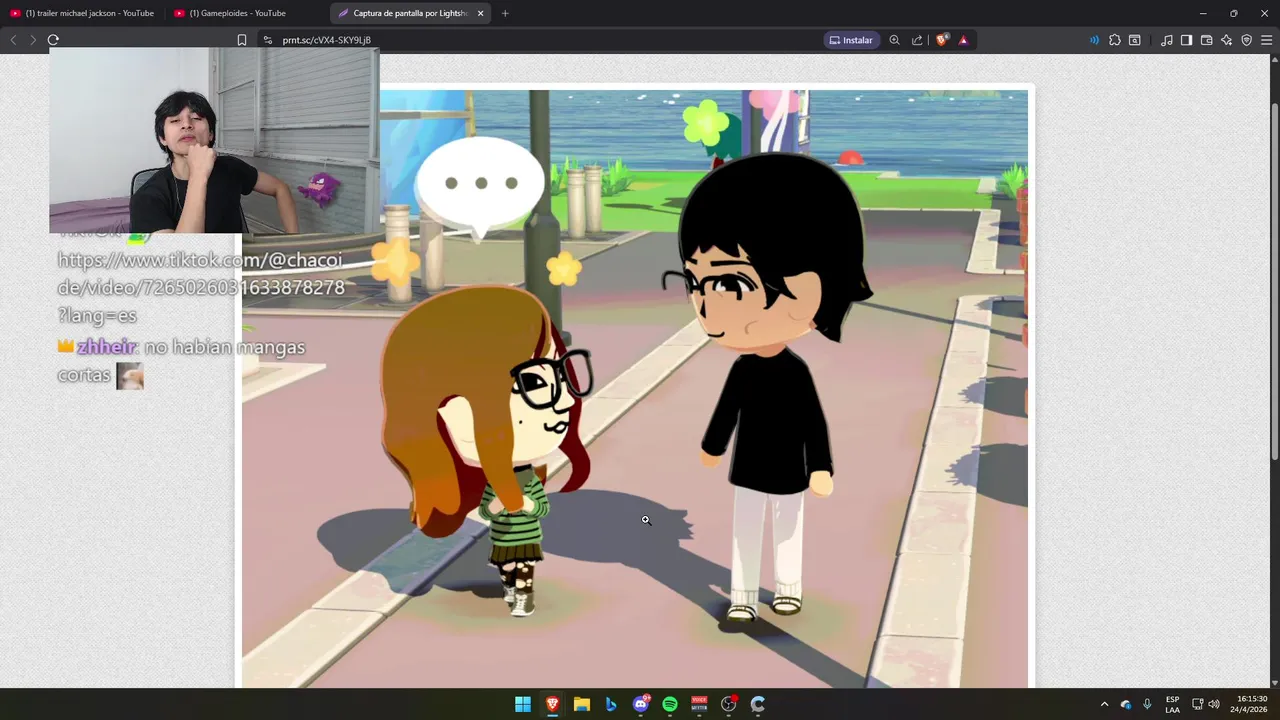Click the Instalar app button
Screen dimensions: 1280x720
click(x=850, y=40)
